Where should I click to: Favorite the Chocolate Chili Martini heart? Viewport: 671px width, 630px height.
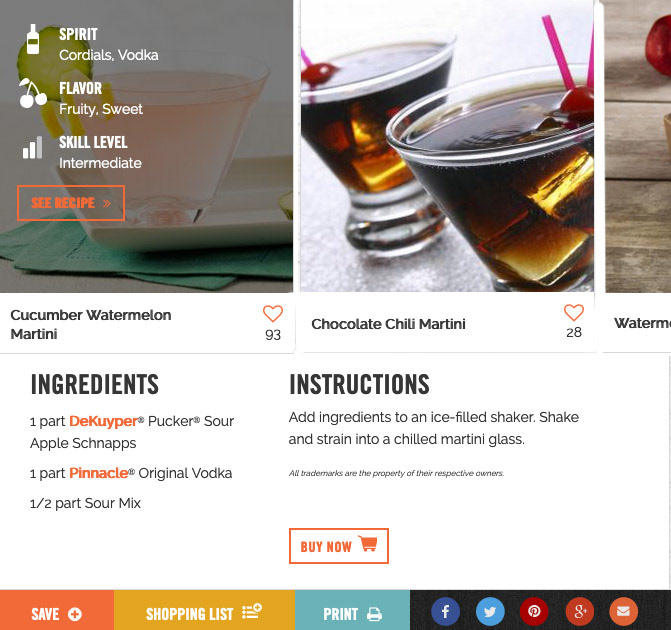[x=574, y=312]
